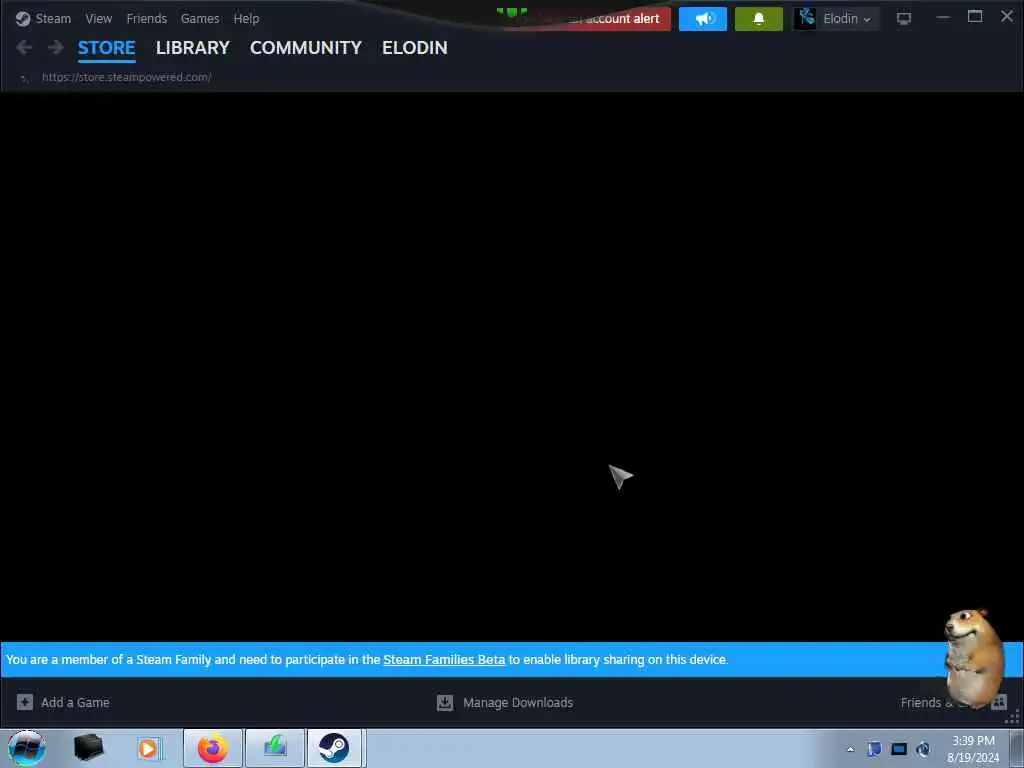1024x768 pixels.
Task: Click the Windows Start orb
Action: click(27, 748)
